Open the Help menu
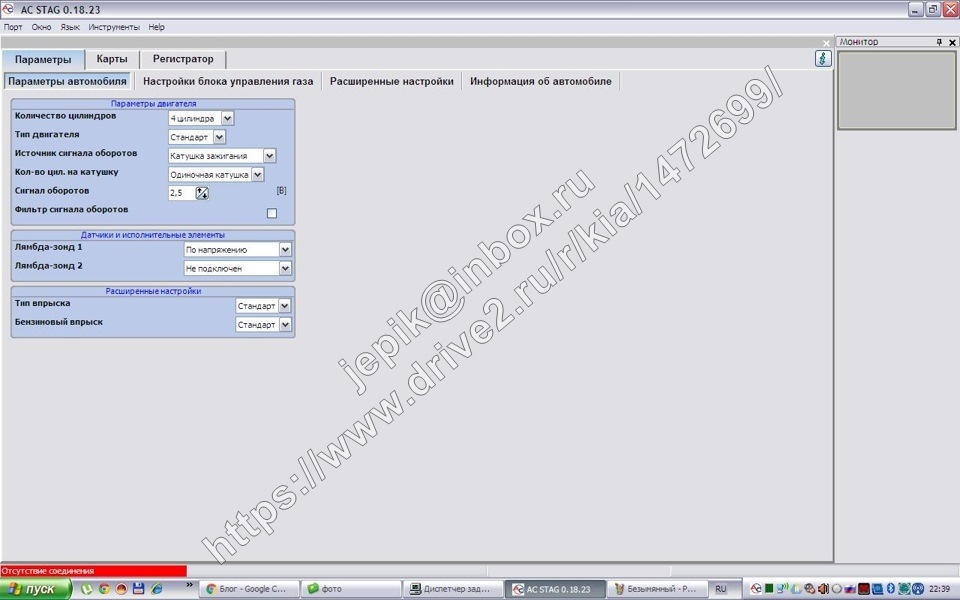This screenshot has height=600, width=960. [156, 27]
